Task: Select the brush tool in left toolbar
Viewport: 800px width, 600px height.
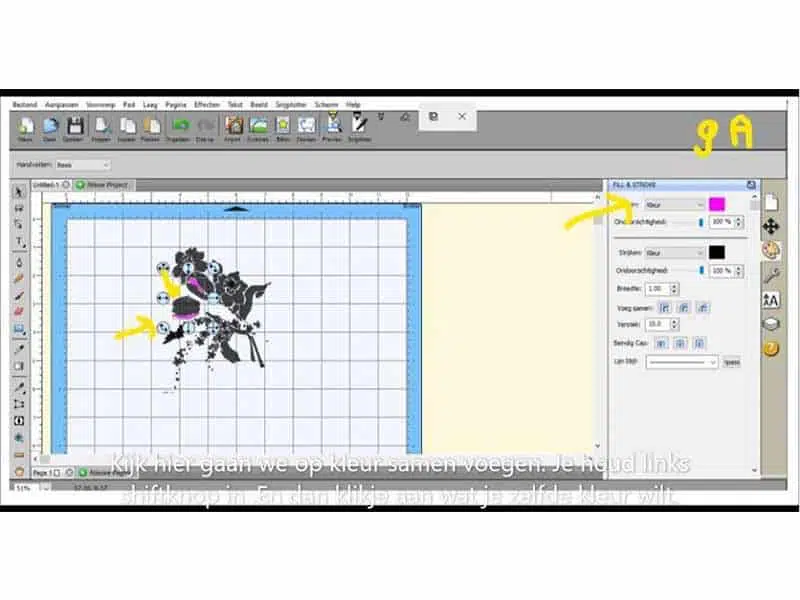Action: click(x=19, y=296)
